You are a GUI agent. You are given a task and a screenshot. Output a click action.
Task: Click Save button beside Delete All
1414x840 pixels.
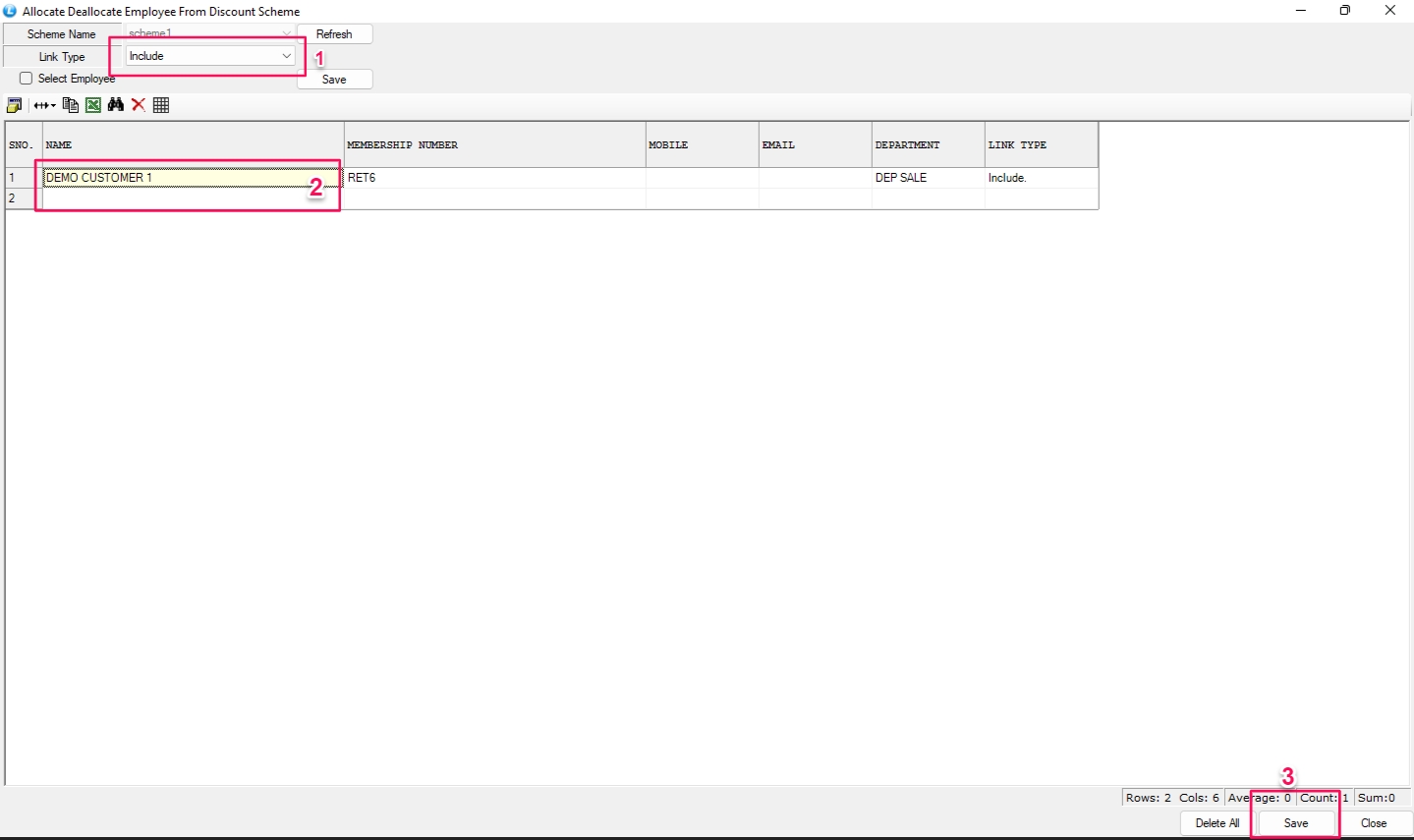click(x=1295, y=823)
